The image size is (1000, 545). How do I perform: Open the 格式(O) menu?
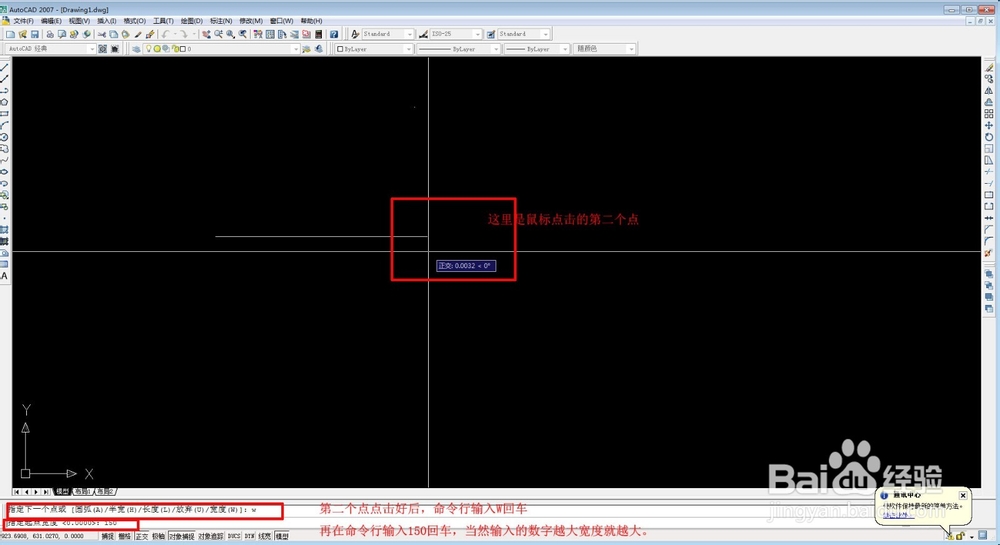coord(134,20)
